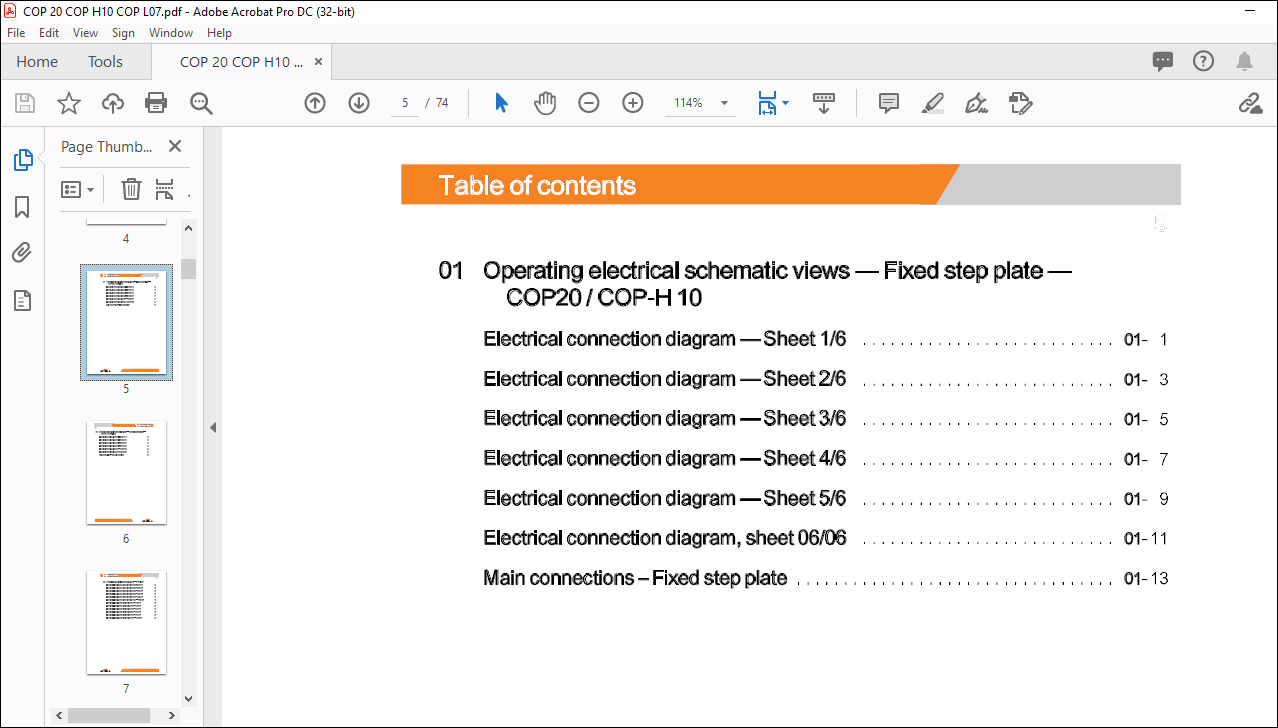Open the Sign menu
The image size is (1278, 728).
[x=123, y=33]
